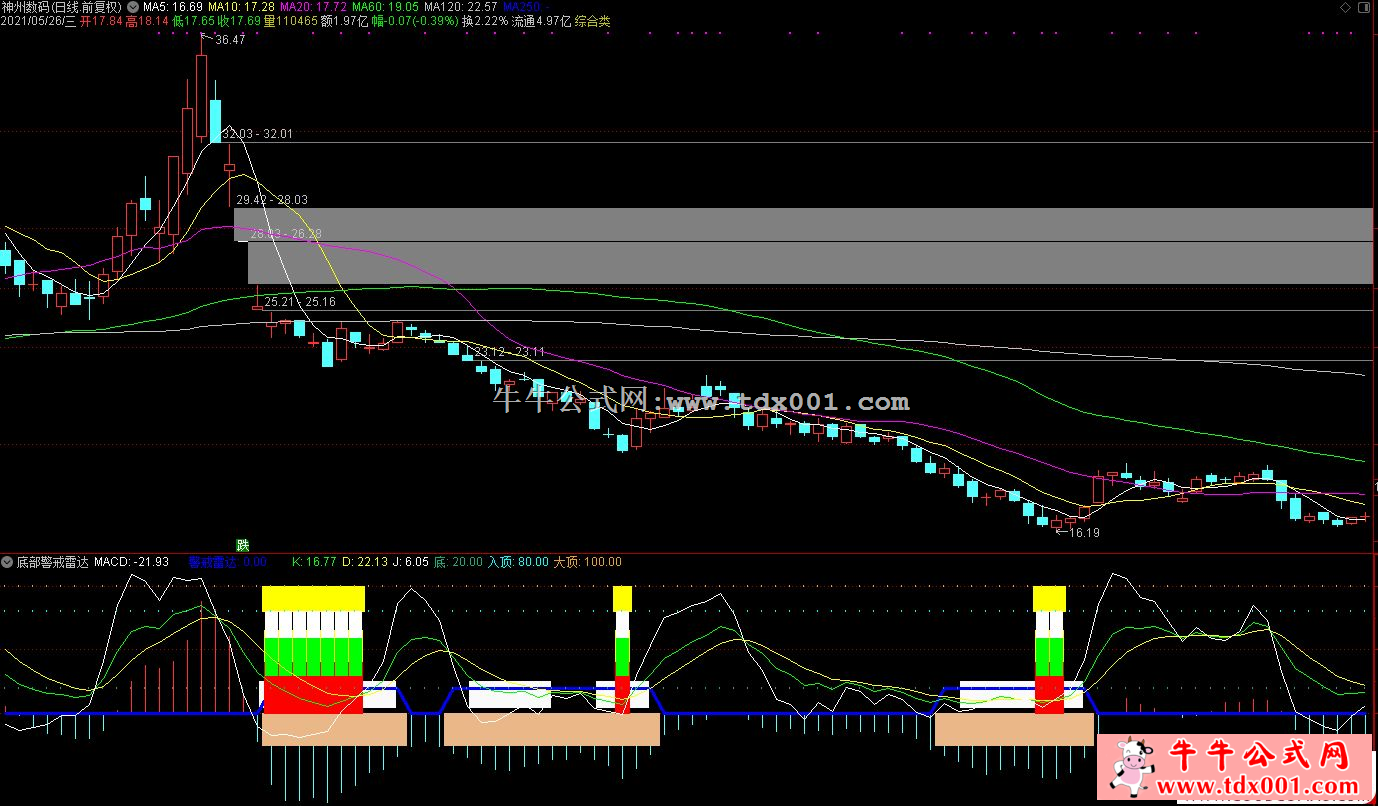Select the blue MA250 label

tap(527, 6)
